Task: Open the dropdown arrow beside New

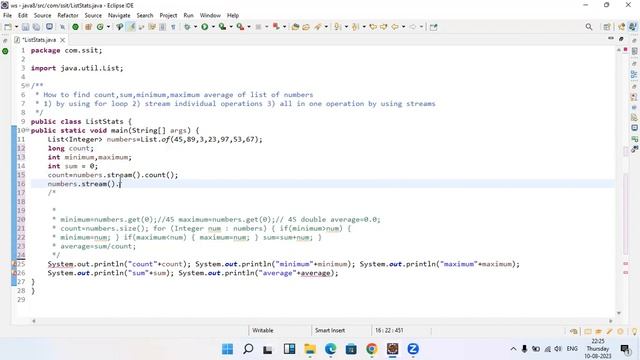Action: tap(16, 27)
